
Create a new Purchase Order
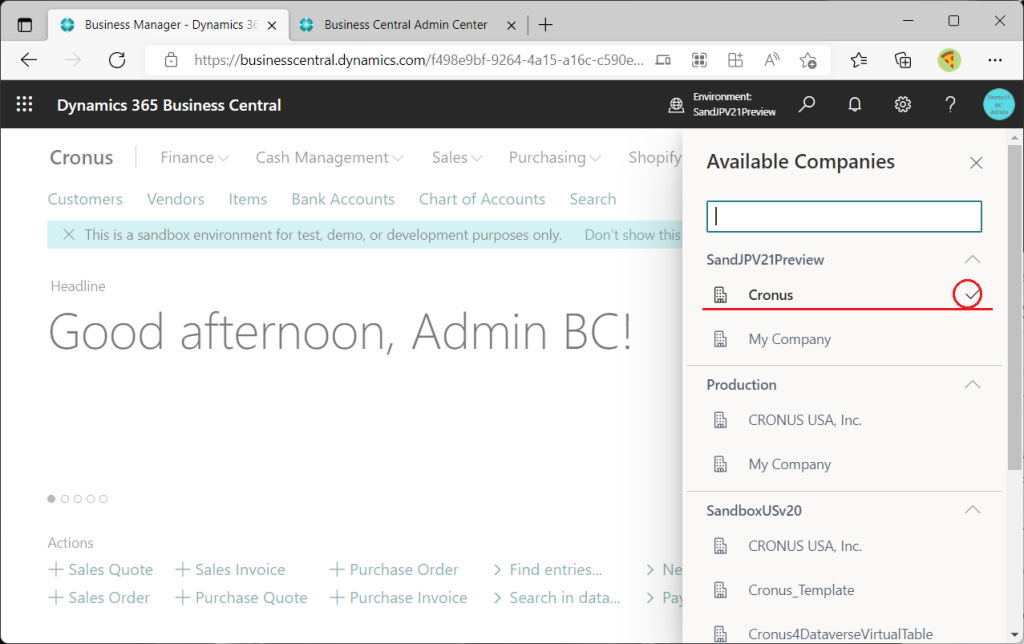pyautogui.click(x=394, y=570)
